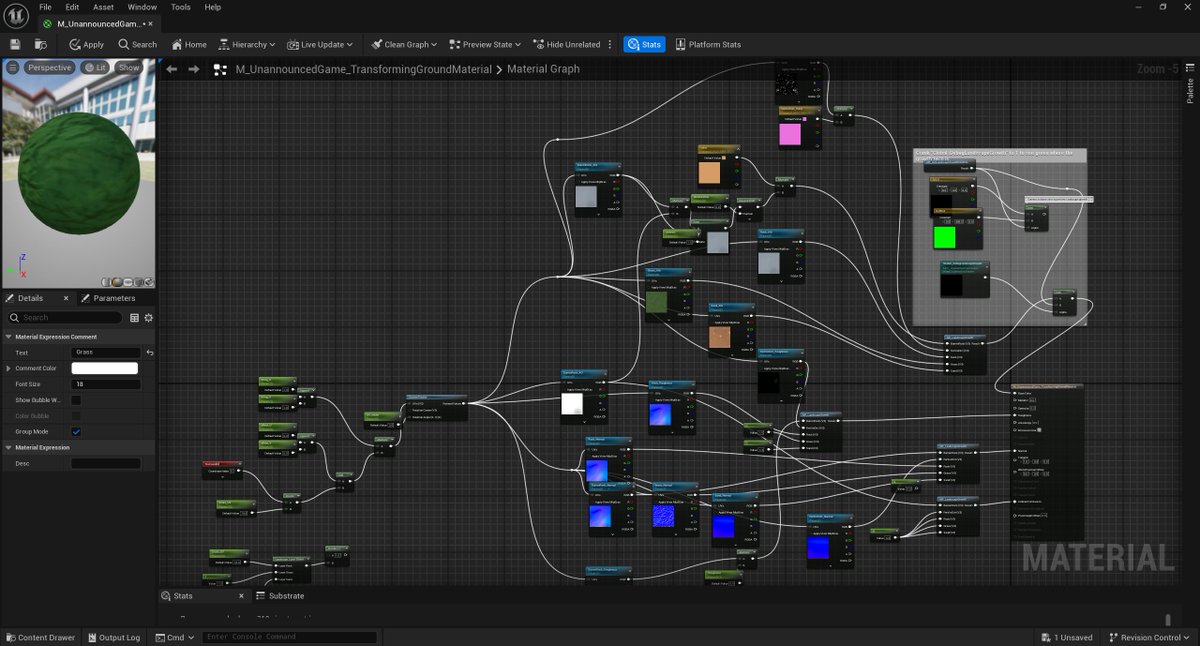1200x646 pixels.
Task: Expand the Comment Color property
Action: [8, 368]
